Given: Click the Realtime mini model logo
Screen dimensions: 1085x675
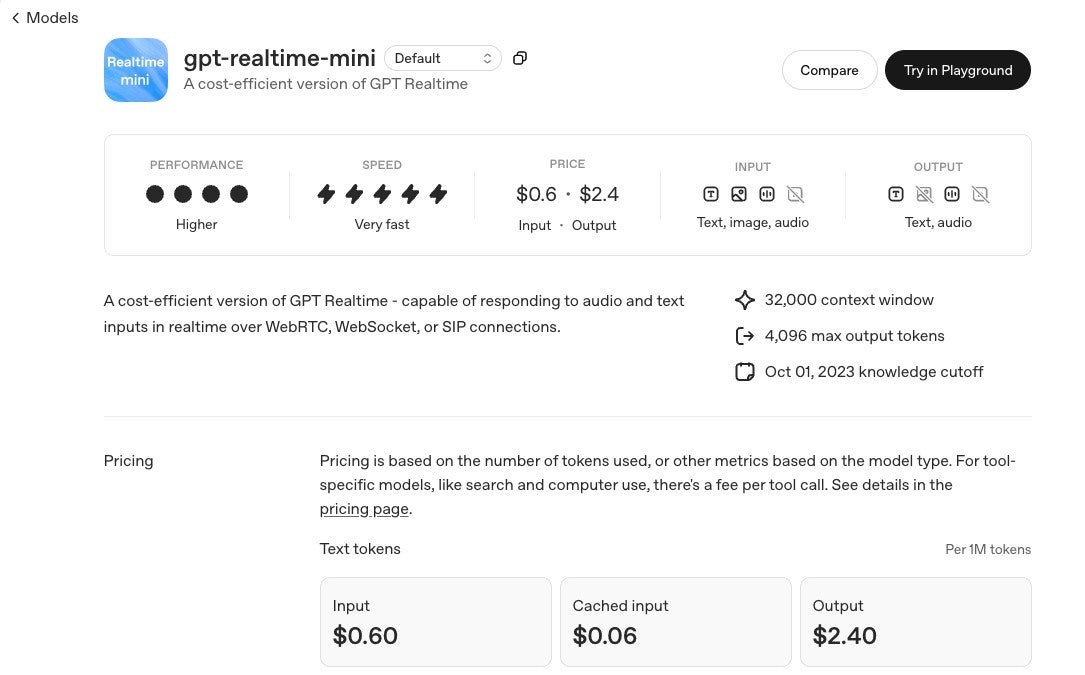Looking at the screenshot, I should [135, 70].
